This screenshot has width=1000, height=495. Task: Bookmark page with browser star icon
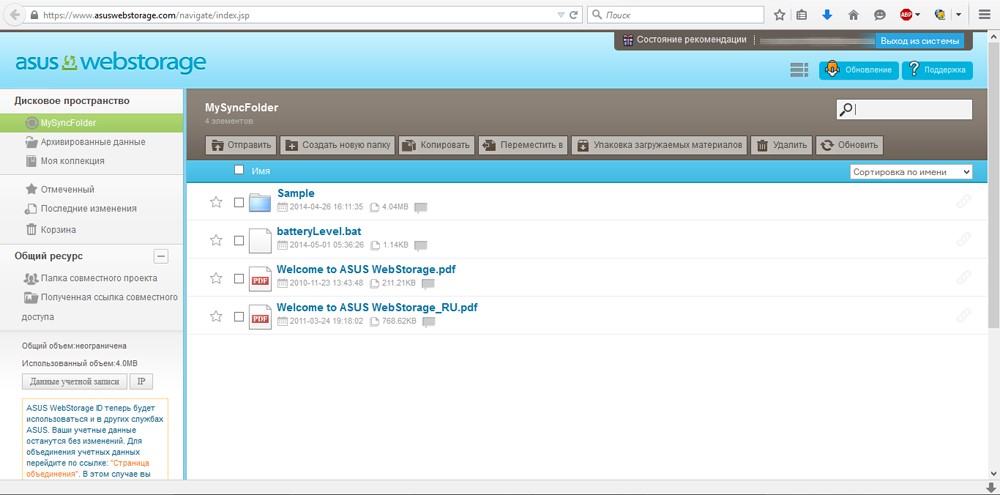point(779,15)
